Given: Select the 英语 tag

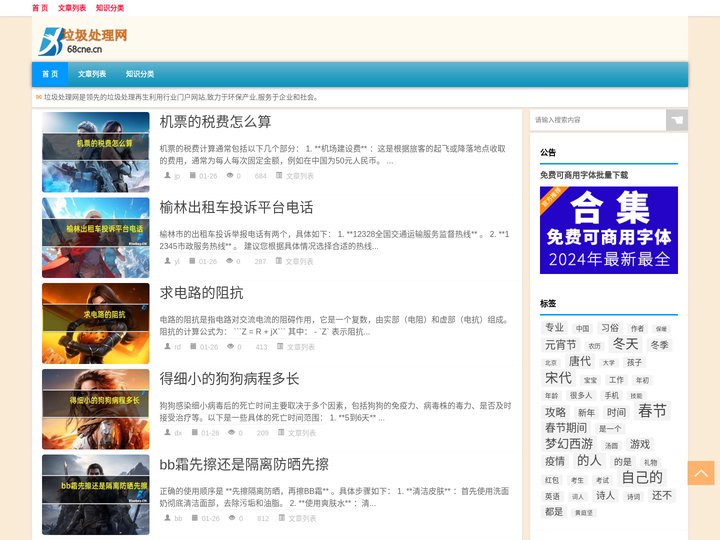Looking at the screenshot, I should 552,496.
